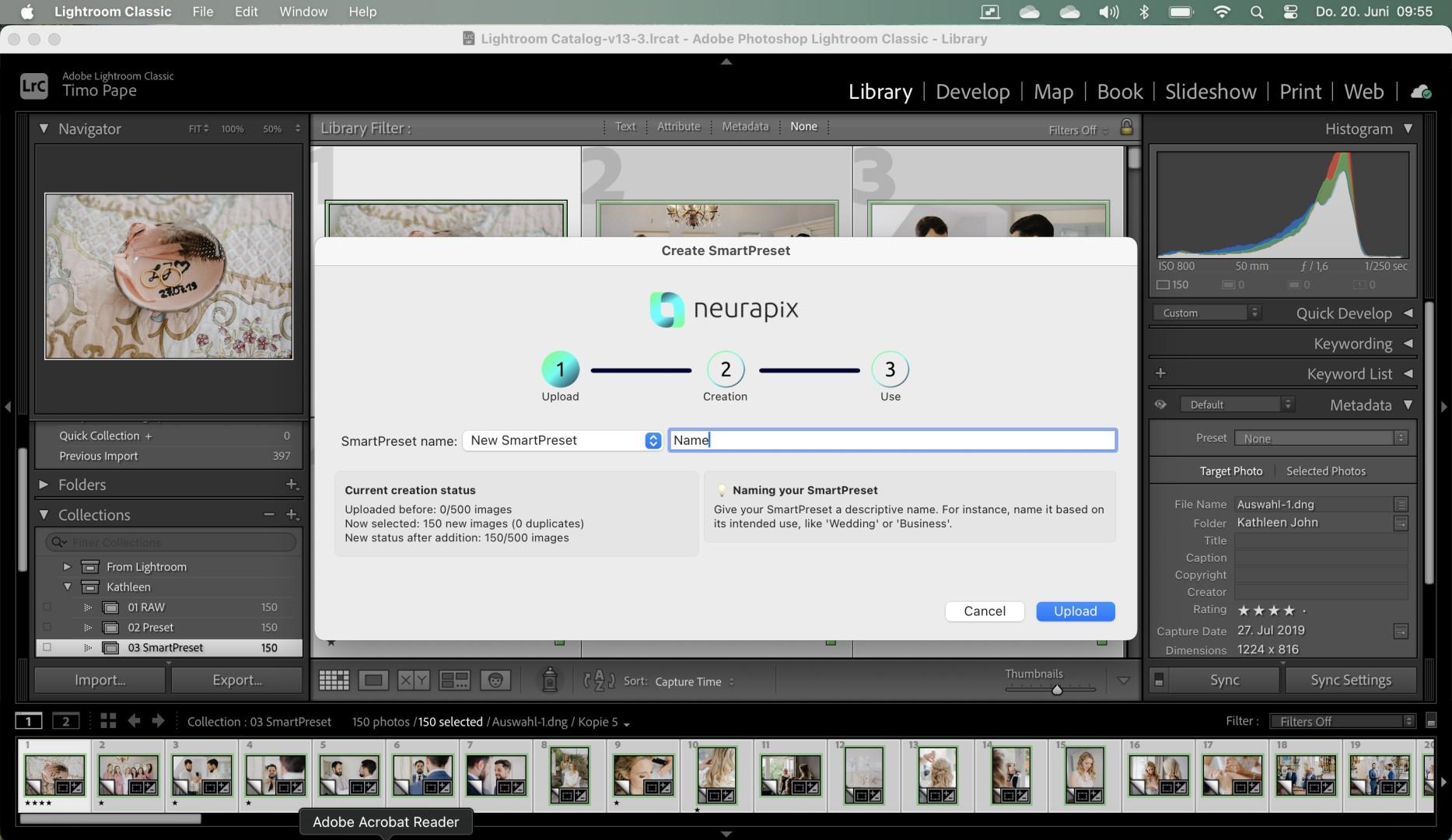Image resolution: width=1452 pixels, height=840 pixels.
Task: Click the Sync button
Action: 1225,680
